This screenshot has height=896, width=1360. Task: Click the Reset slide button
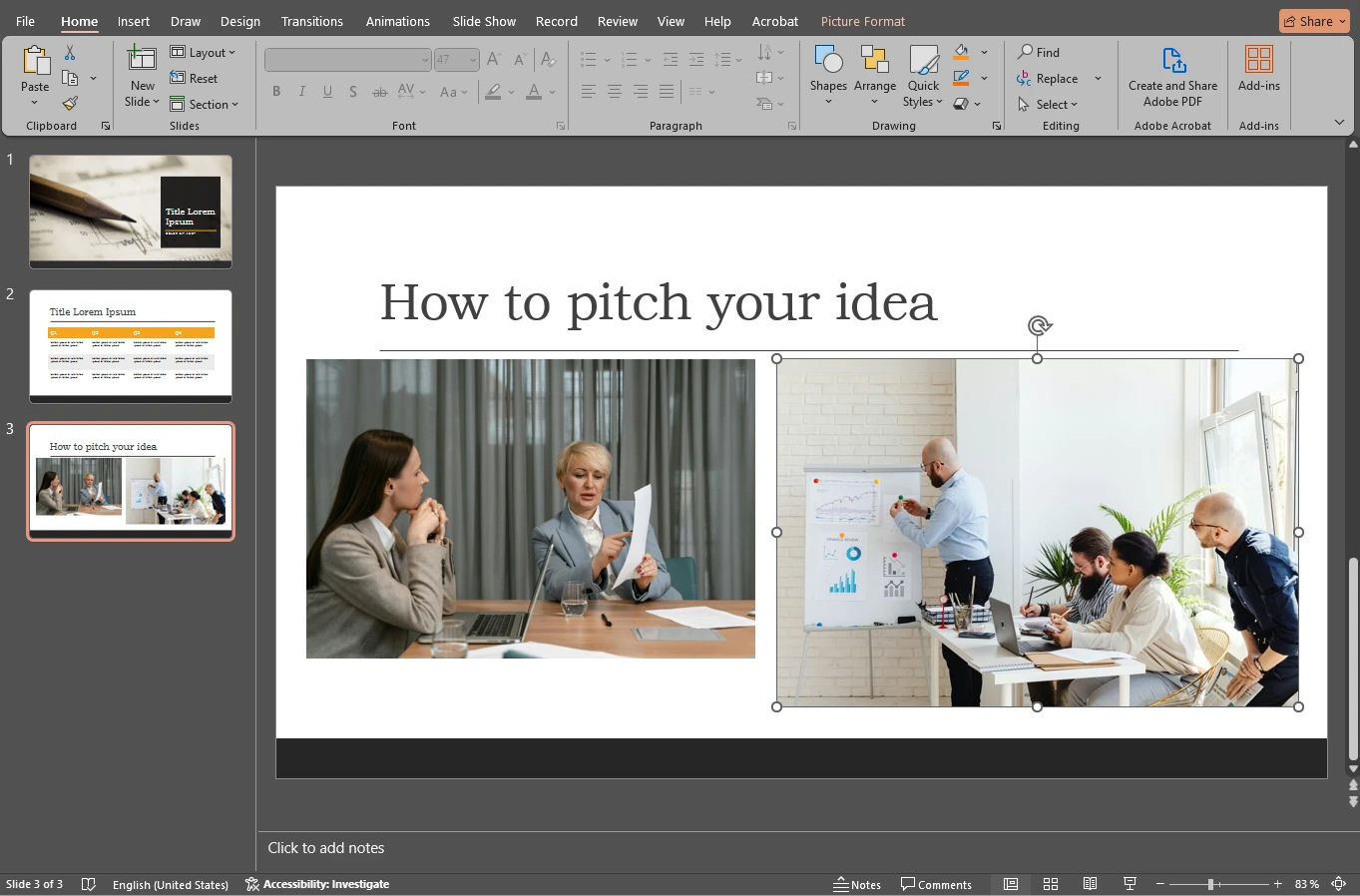click(194, 79)
